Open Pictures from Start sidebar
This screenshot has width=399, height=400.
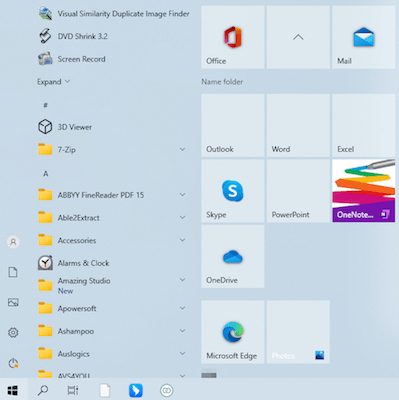click(x=13, y=302)
